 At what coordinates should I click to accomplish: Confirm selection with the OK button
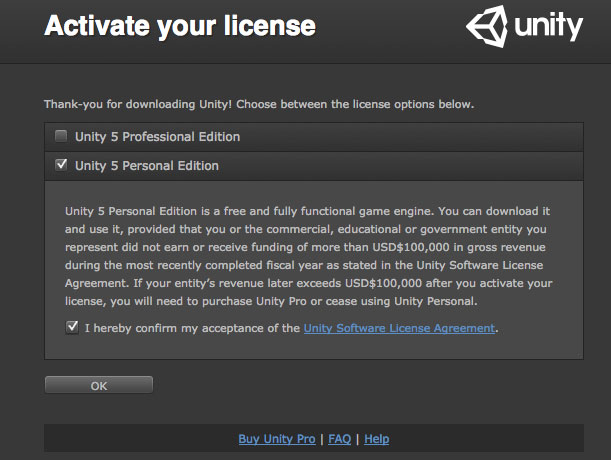pos(99,385)
